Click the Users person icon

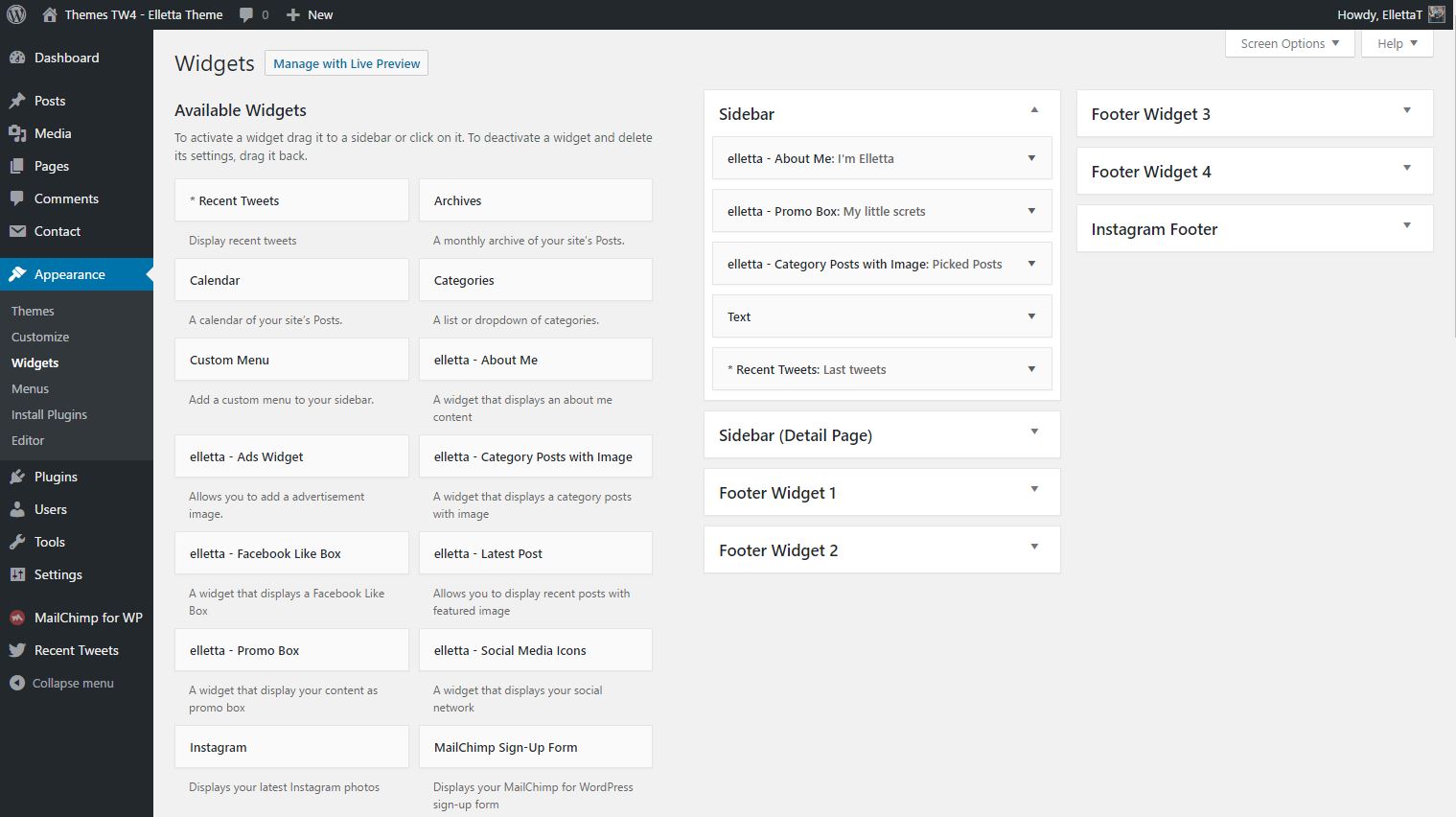coord(17,509)
